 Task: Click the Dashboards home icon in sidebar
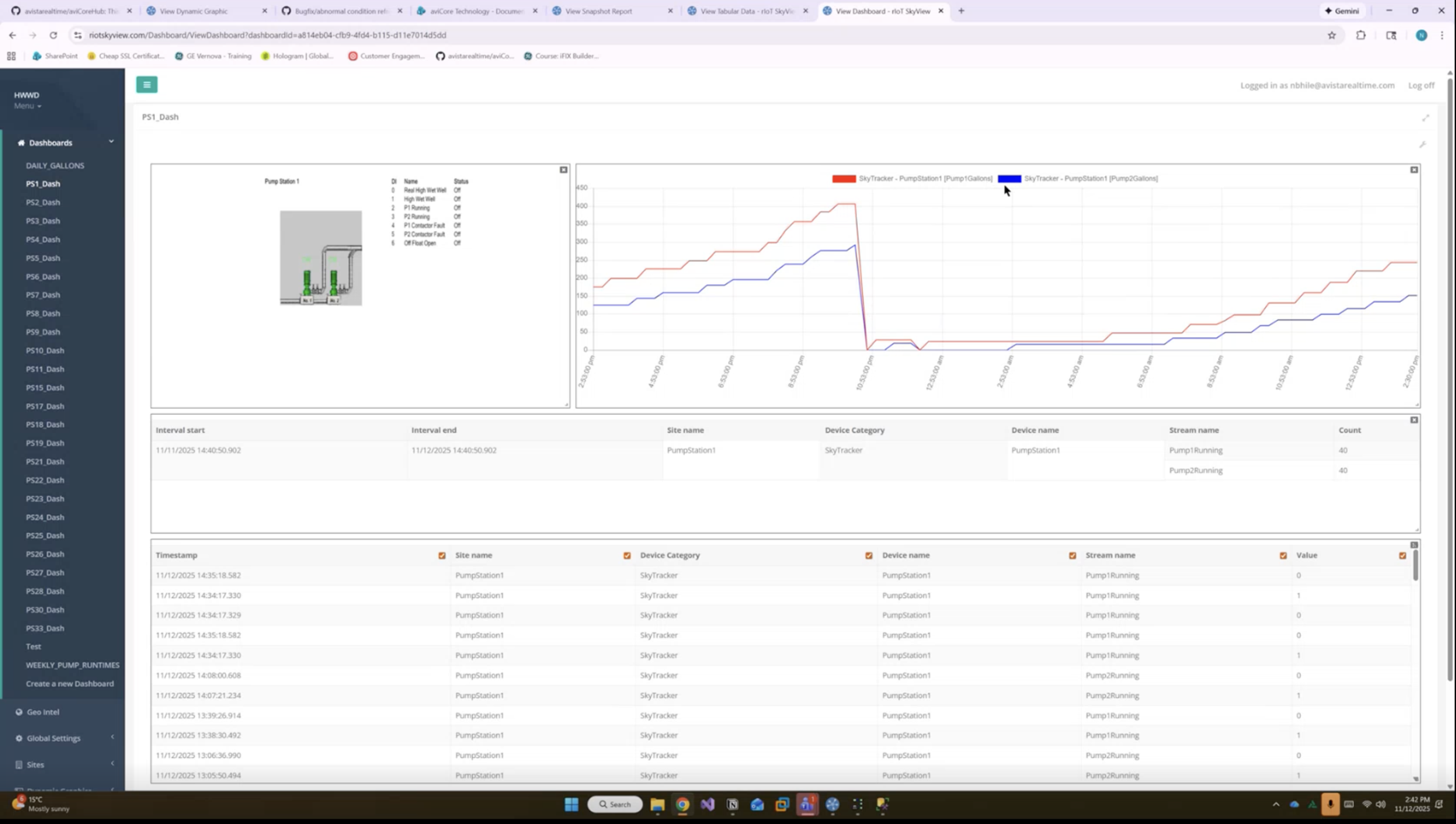(x=21, y=142)
